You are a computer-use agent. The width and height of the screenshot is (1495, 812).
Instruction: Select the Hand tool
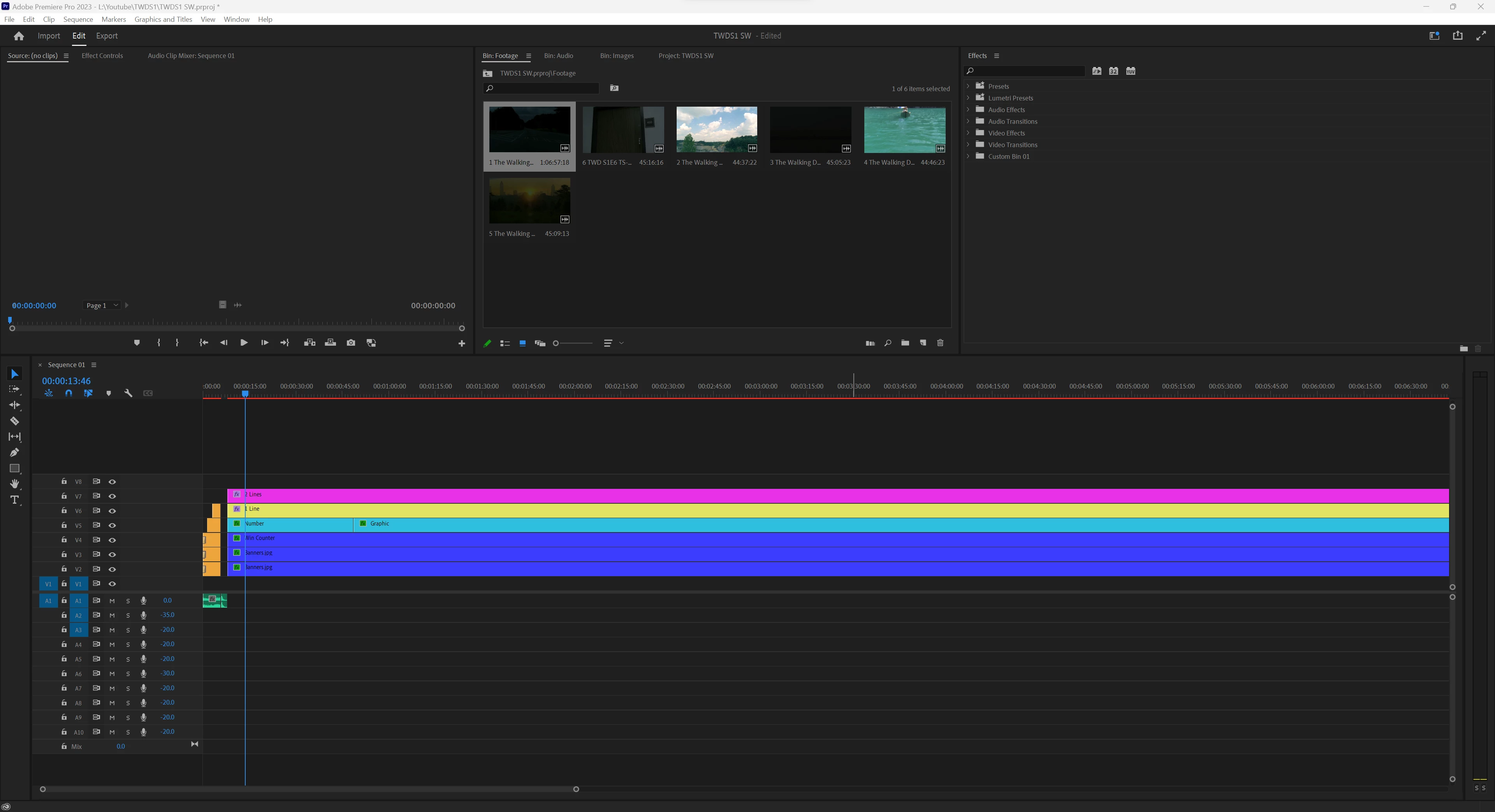pyautogui.click(x=14, y=484)
